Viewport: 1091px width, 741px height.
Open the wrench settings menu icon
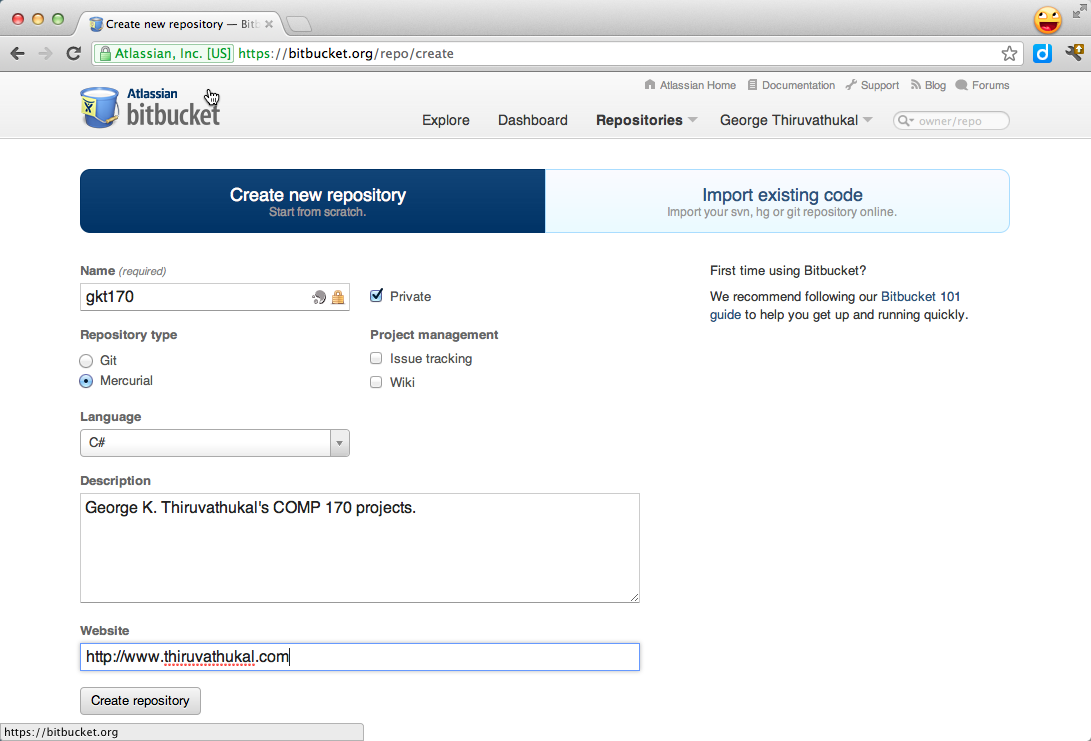[x=1075, y=54]
